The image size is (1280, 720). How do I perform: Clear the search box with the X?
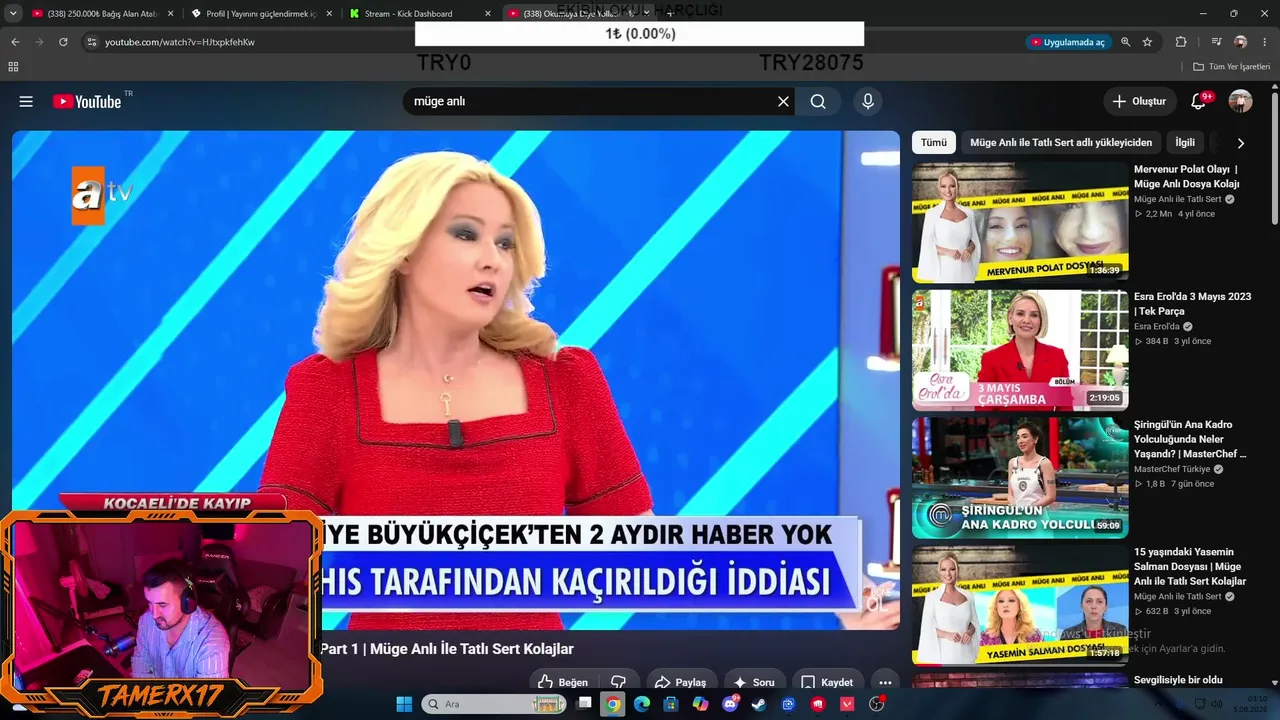783,101
